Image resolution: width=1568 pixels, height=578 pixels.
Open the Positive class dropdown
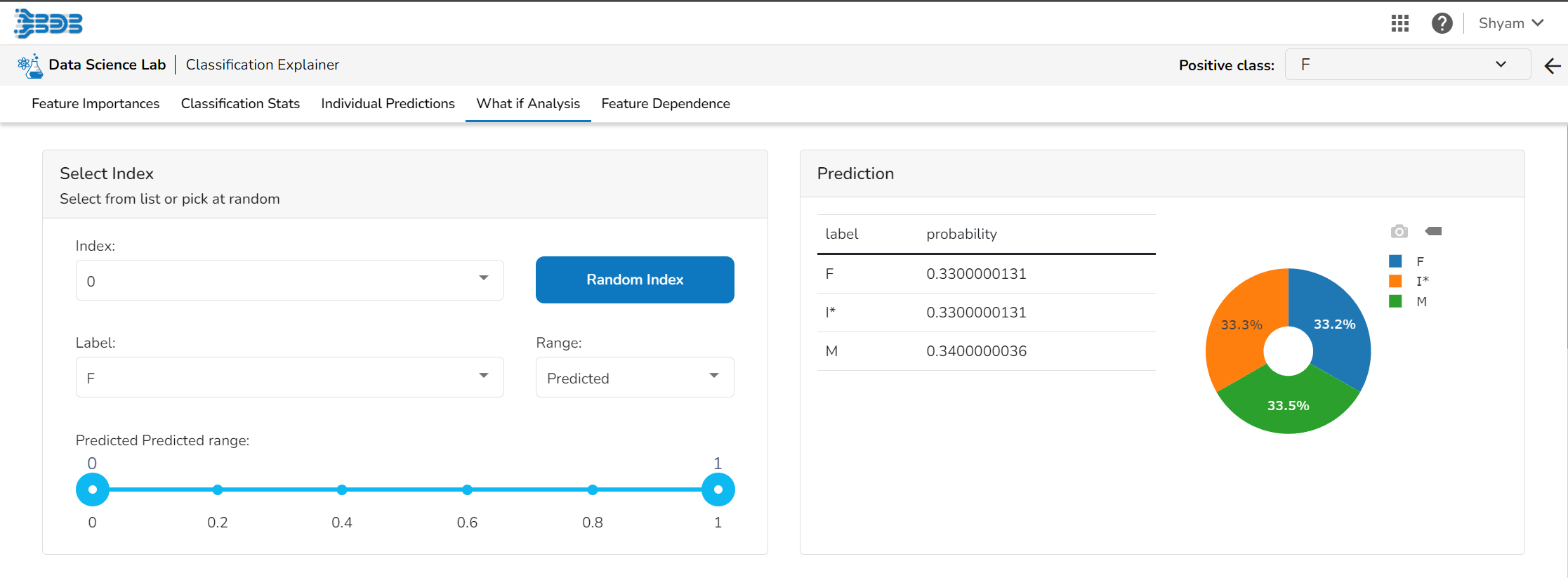[1407, 65]
